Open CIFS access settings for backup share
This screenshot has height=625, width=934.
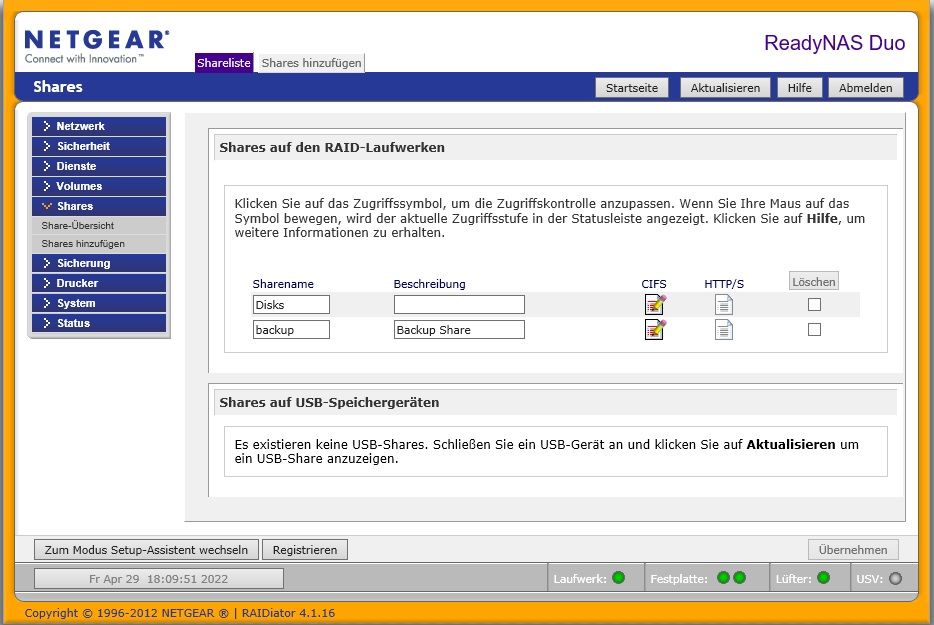pos(655,330)
